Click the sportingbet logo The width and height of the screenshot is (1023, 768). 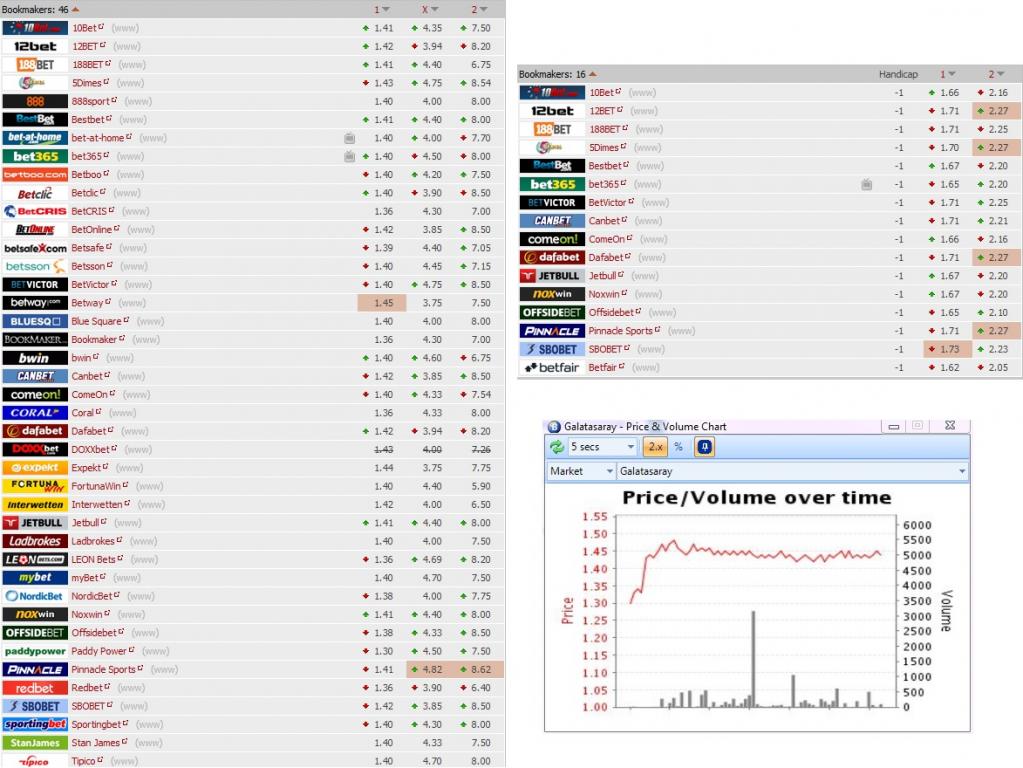click(35, 724)
